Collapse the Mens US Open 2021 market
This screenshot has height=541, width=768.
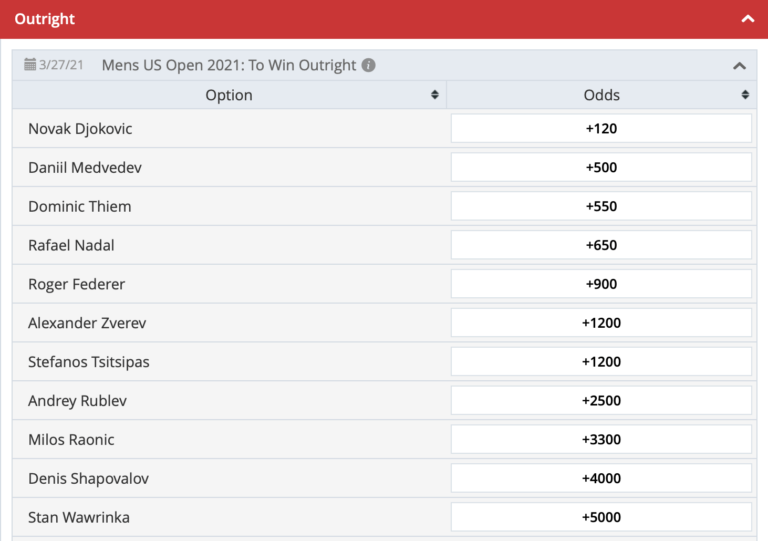740,66
